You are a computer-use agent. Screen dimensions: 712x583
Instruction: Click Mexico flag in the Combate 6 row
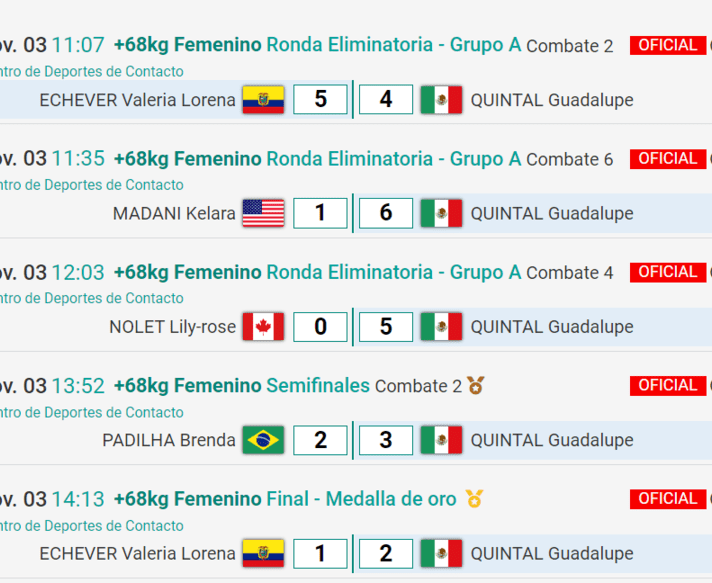coord(441,213)
